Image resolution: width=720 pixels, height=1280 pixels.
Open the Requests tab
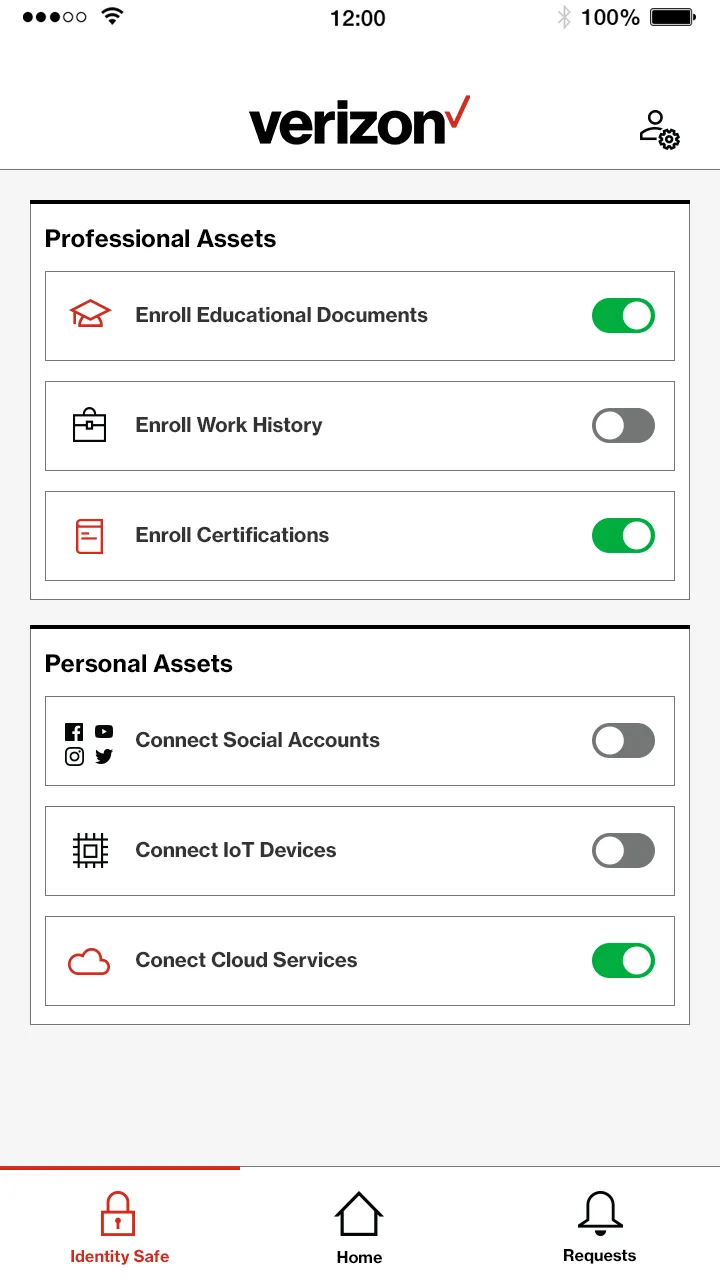coord(599,1228)
